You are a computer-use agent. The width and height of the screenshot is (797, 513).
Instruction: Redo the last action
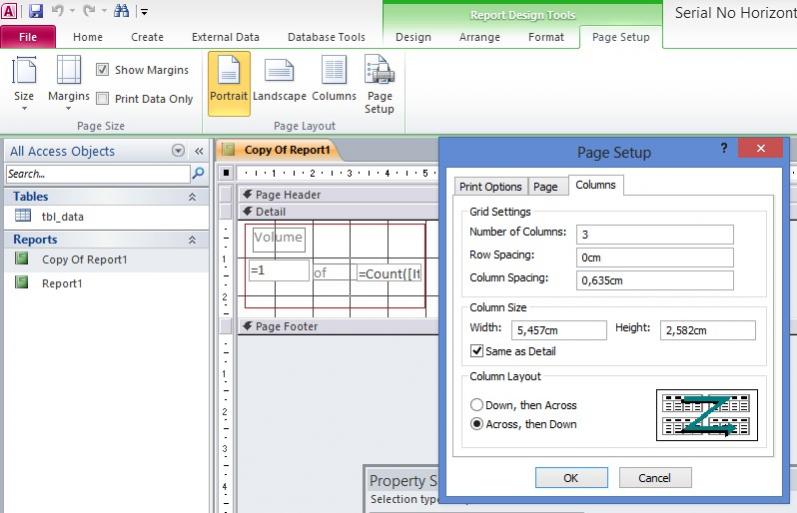pos(89,11)
